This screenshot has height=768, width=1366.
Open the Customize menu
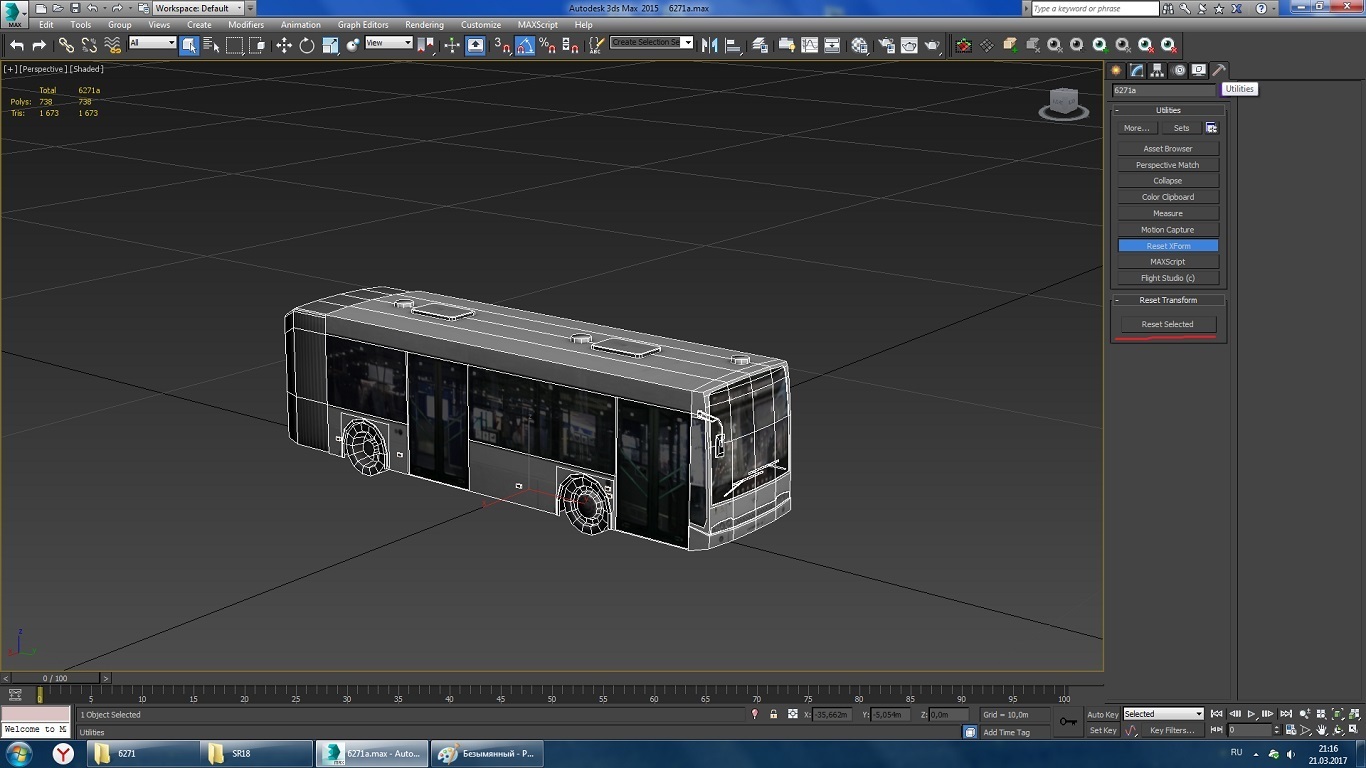pos(481,25)
